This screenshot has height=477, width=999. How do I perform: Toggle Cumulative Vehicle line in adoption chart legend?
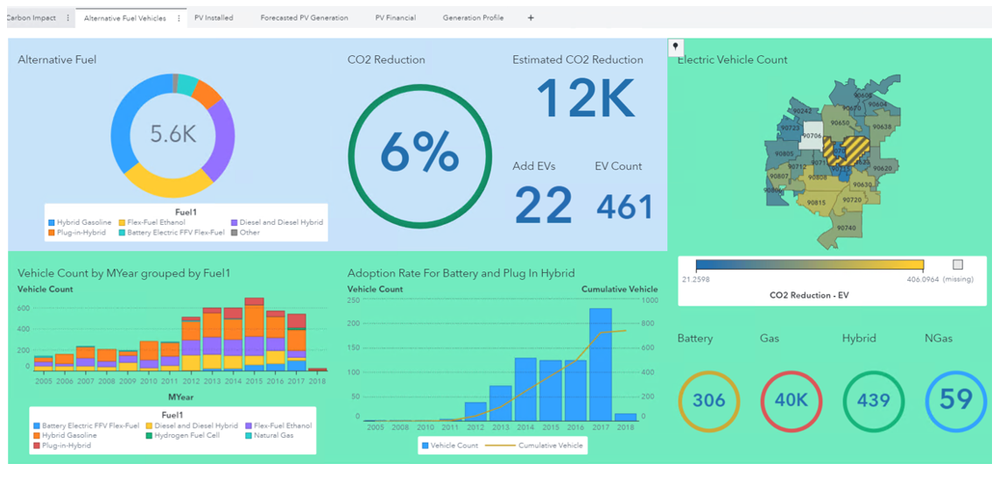coord(488,444)
